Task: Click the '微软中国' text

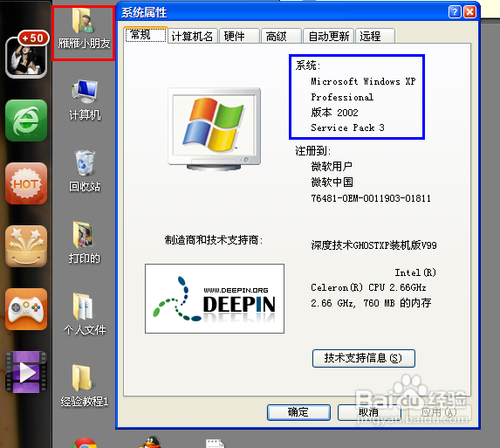Action: 332,182
